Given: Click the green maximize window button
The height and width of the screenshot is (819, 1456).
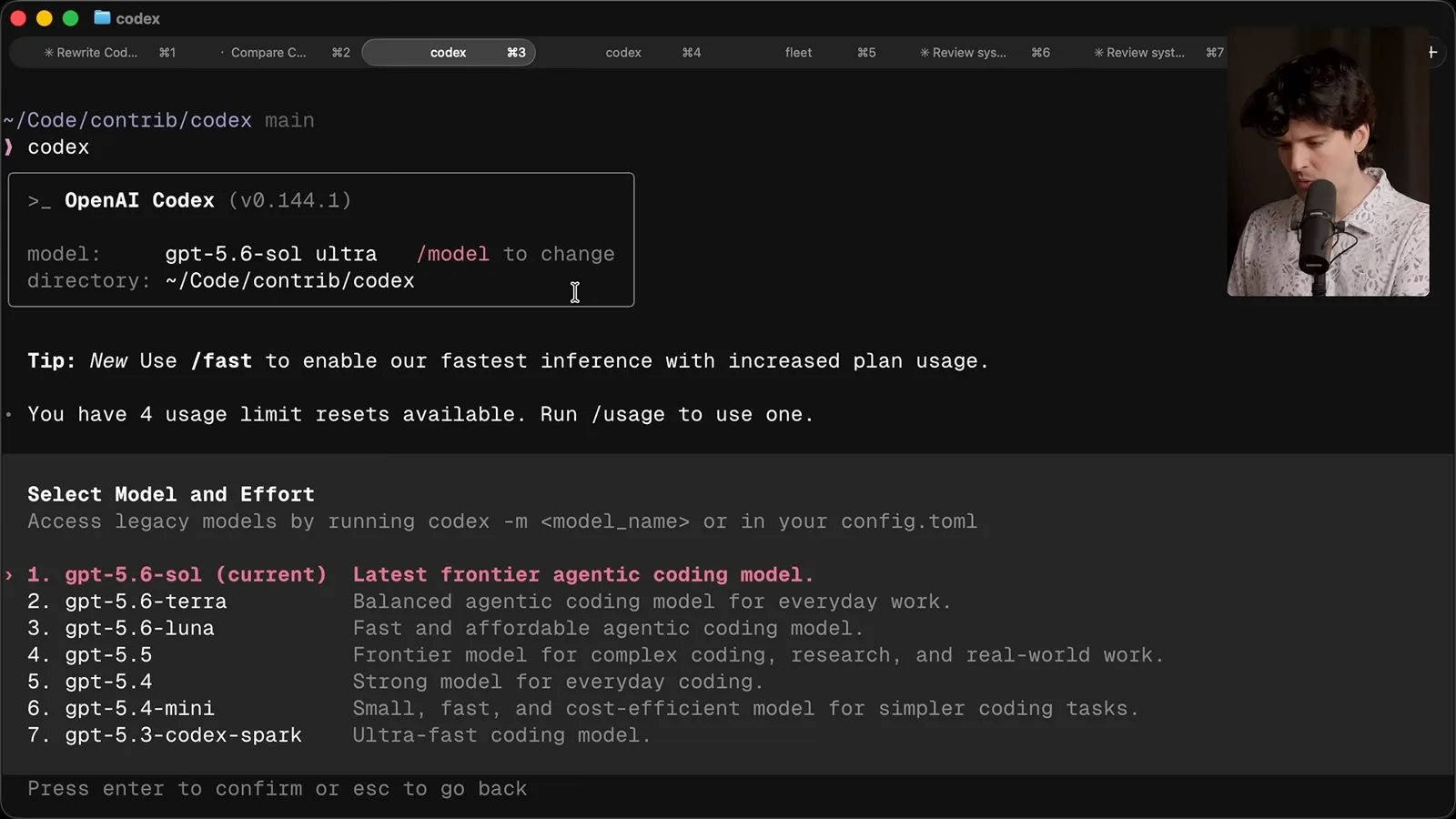Looking at the screenshot, I should [70, 18].
